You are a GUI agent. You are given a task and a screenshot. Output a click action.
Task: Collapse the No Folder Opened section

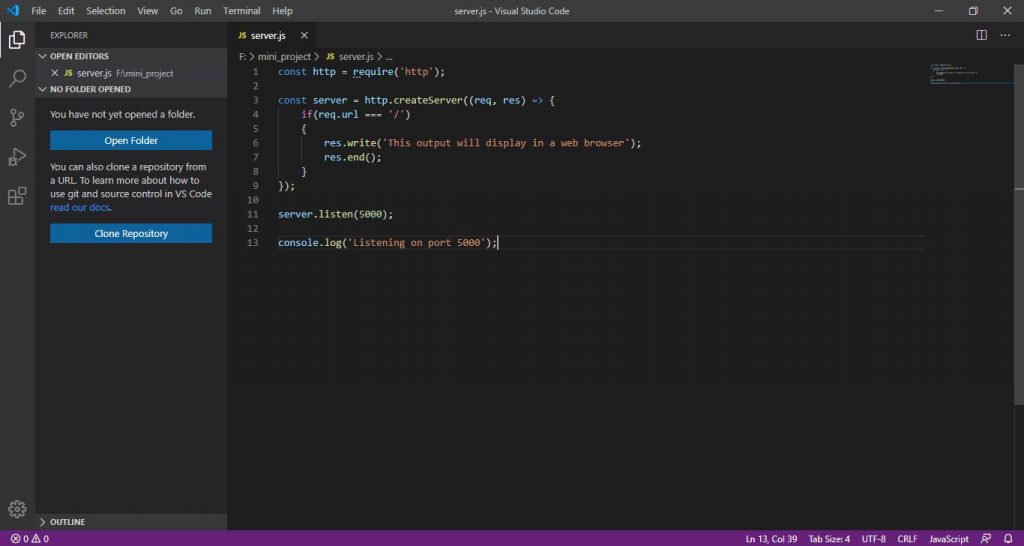[131, 89]
